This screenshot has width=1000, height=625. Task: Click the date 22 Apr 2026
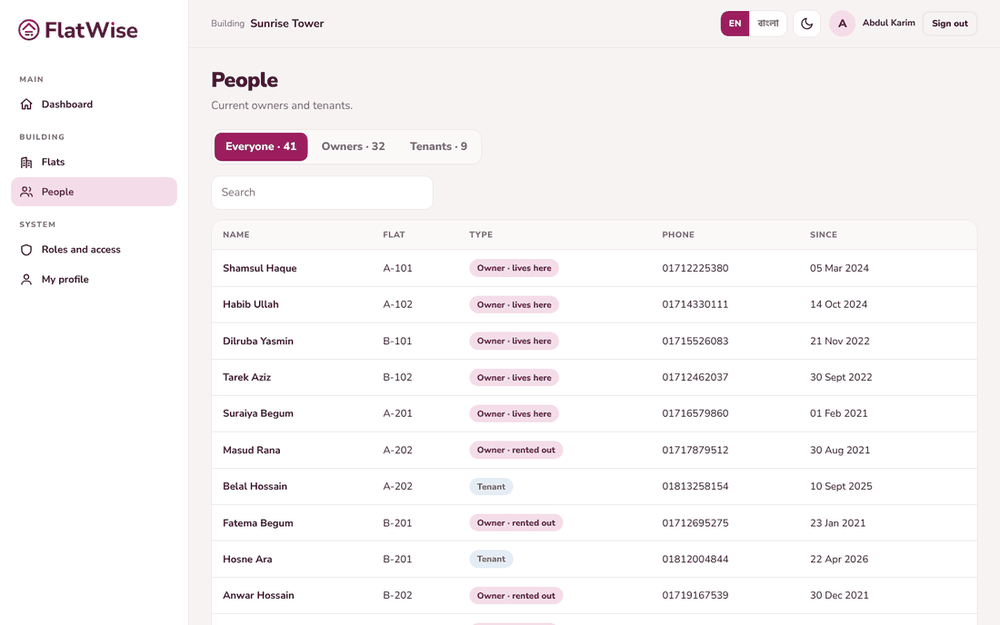[839, 559]
